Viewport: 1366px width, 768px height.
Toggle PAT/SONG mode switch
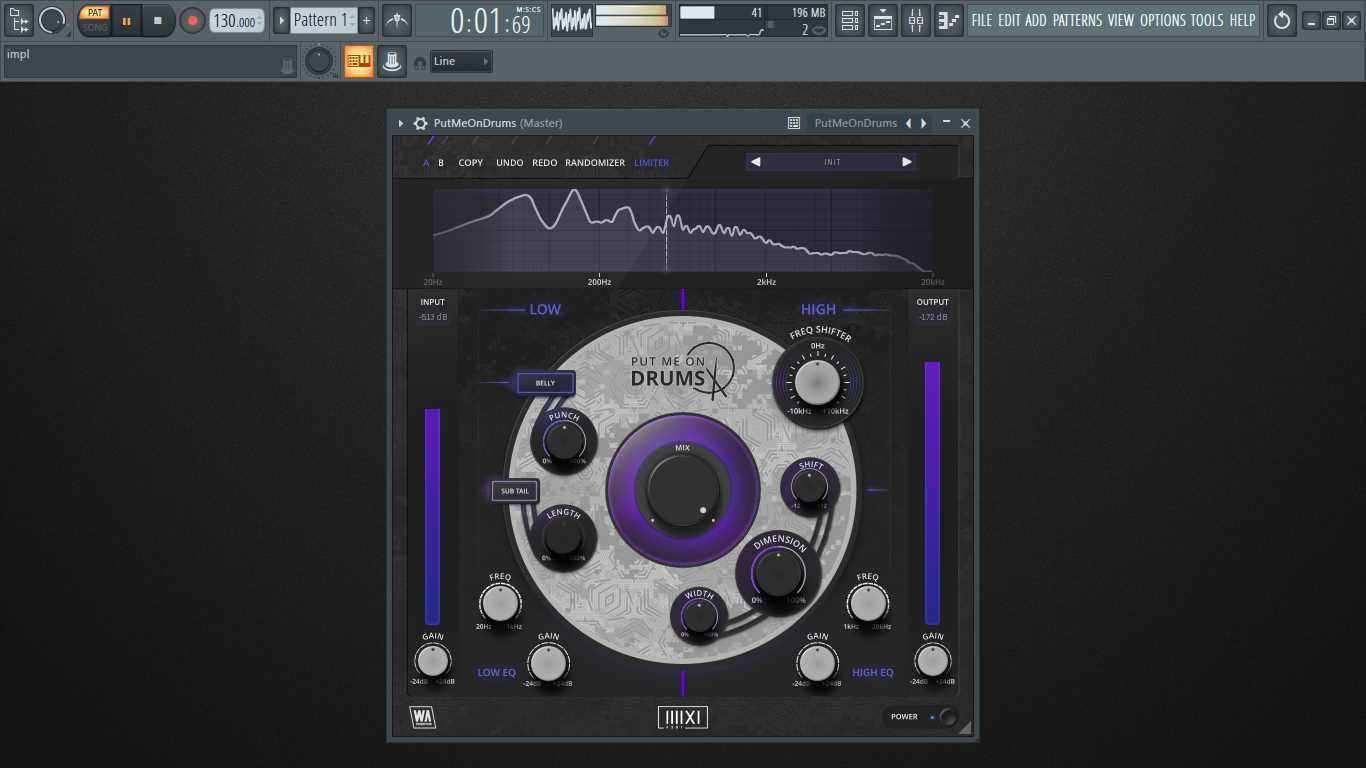pyautogui.click(x=95, y=20)
